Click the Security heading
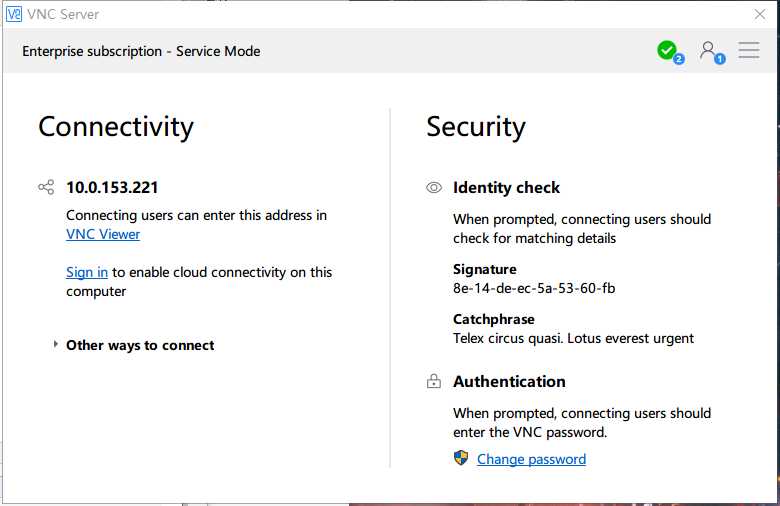 tap(476, 127)
